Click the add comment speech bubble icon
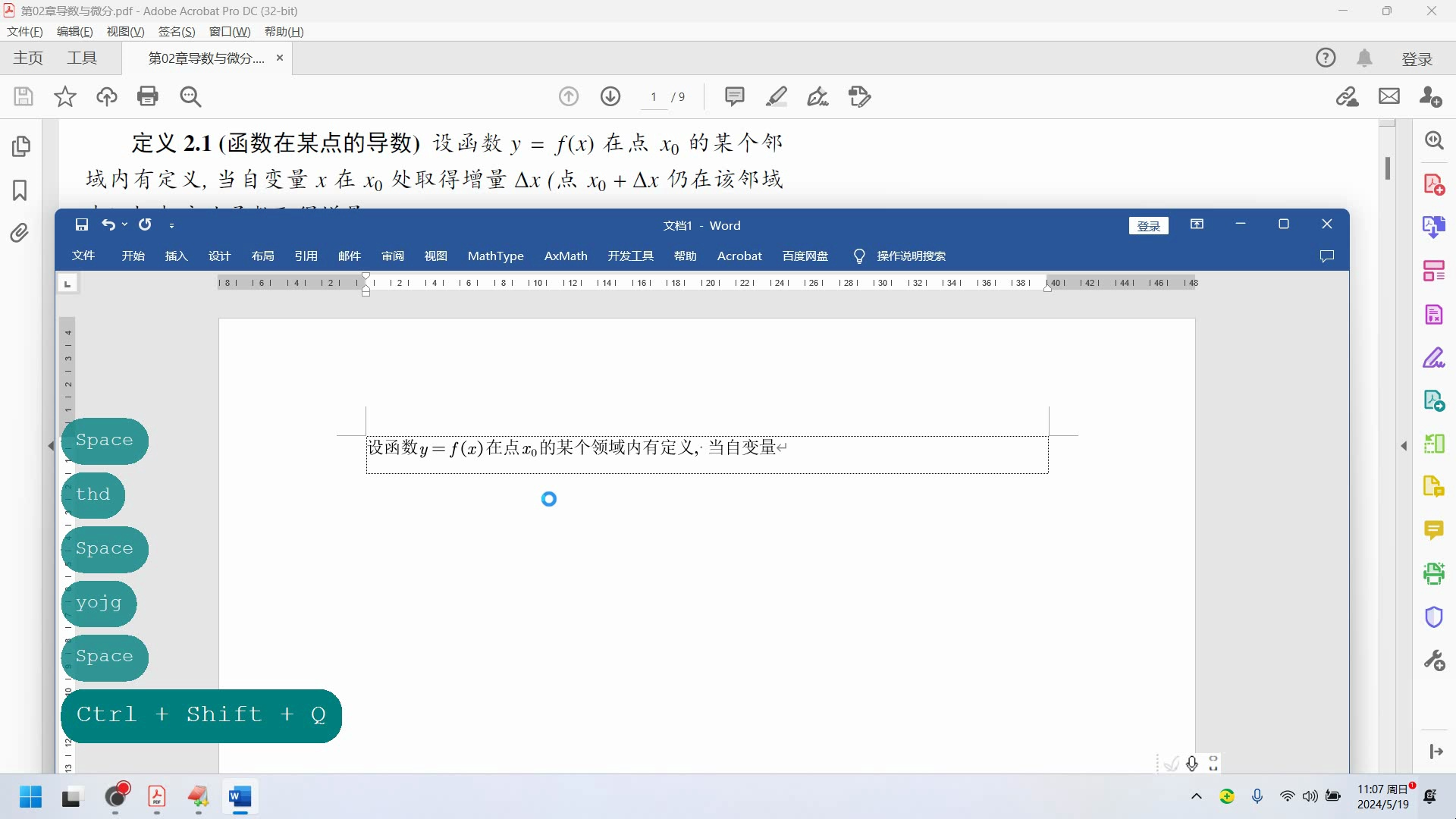Screen dimensions: 1456x819 pos(734,96)
